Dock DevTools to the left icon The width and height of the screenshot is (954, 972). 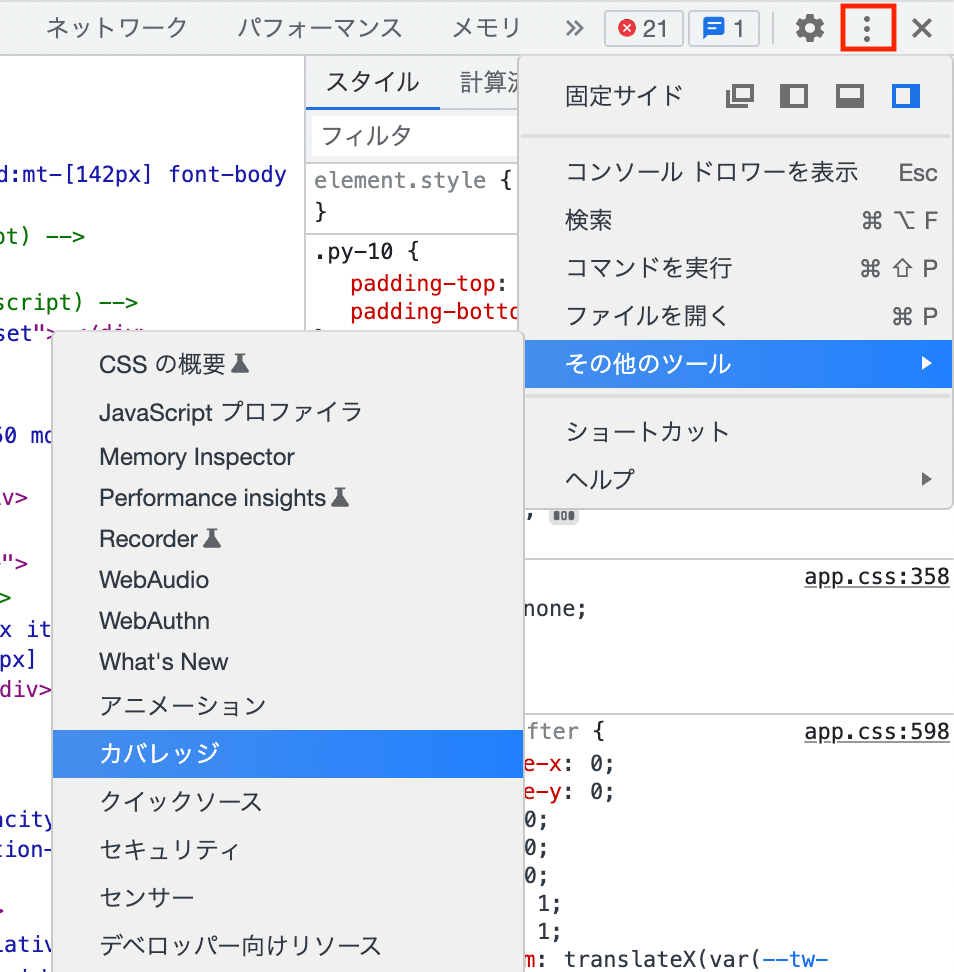pyautogui.click(x=794, y=95)
